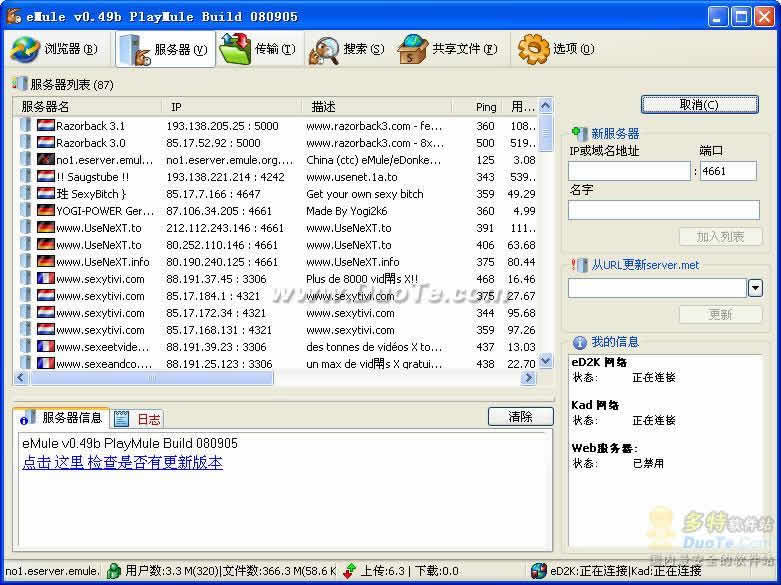
Task: Focus the 名字 name input field
Action: coord(663,210)
